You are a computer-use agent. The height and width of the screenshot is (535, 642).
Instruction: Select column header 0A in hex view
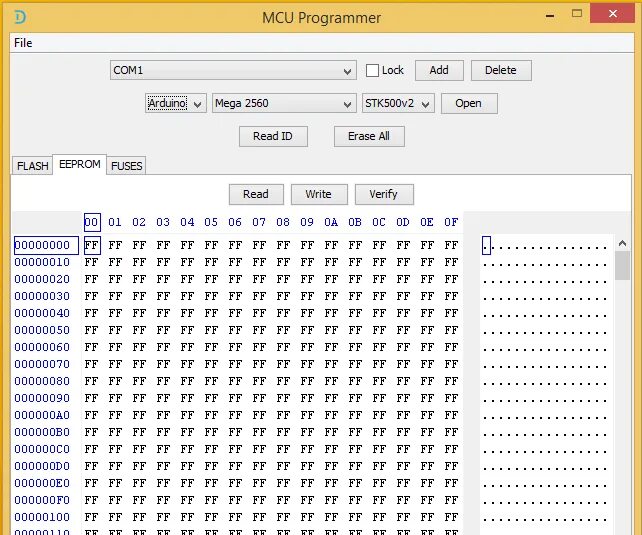331,222
